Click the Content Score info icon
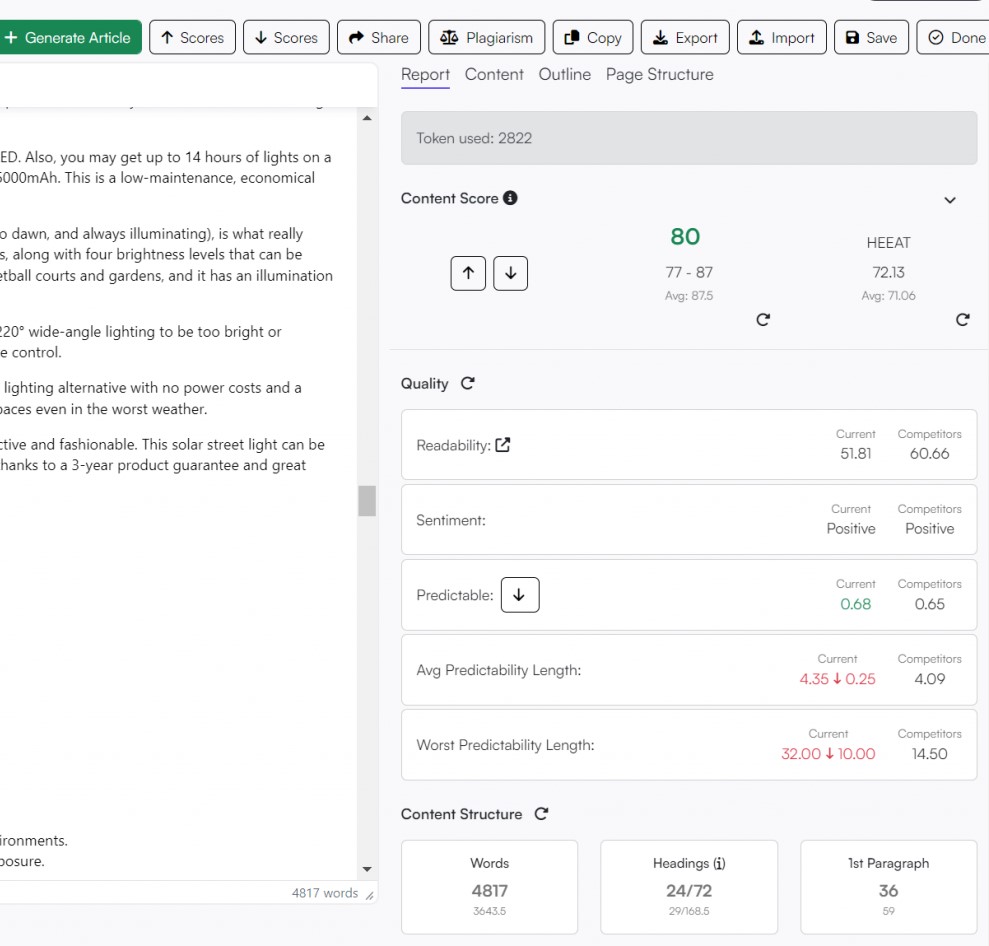Viewport: 989px width, 946px height. click(x=510, y=198)
